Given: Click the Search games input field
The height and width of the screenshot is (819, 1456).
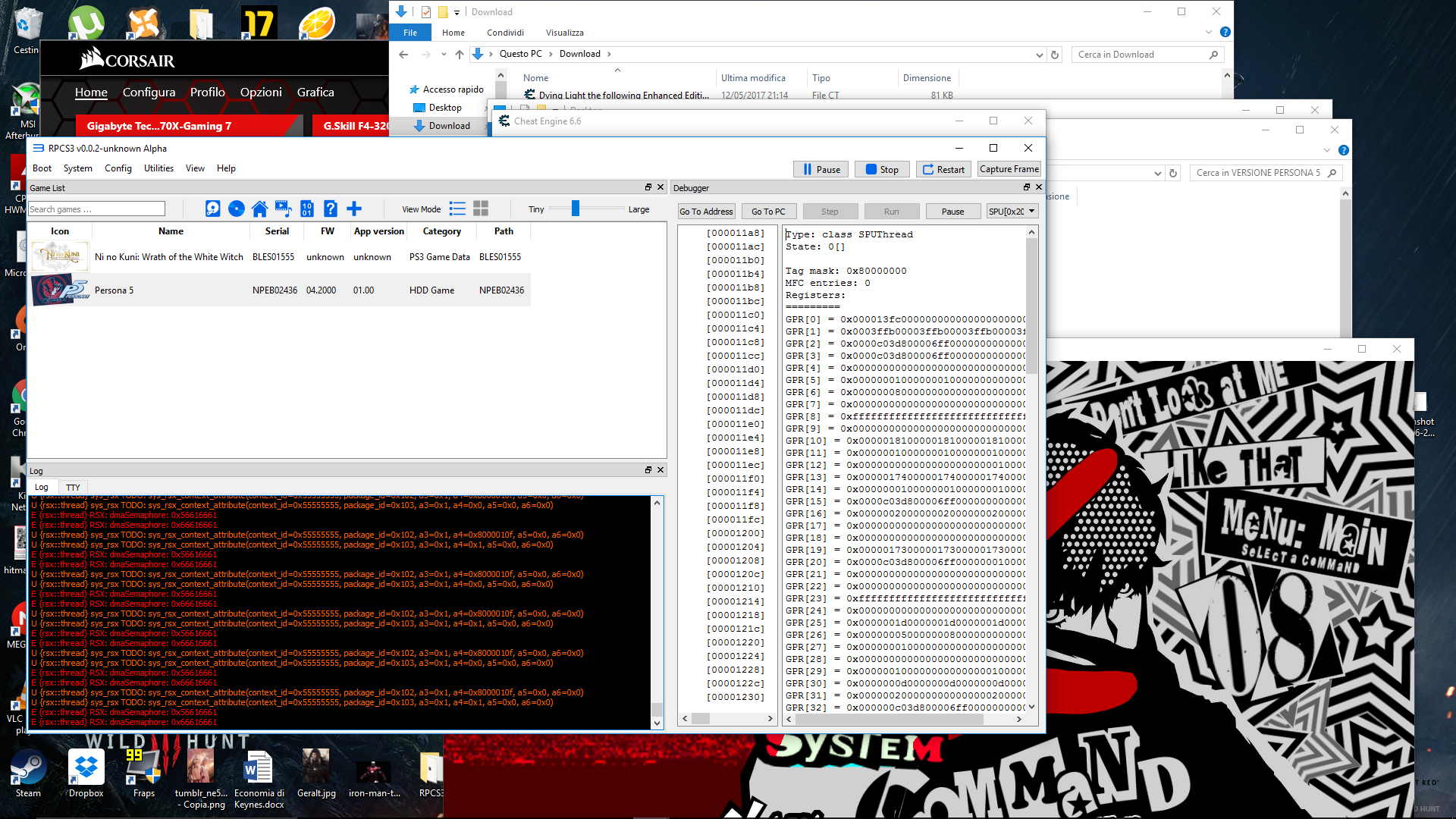Looking at the screenshot, I should point(96,209).
